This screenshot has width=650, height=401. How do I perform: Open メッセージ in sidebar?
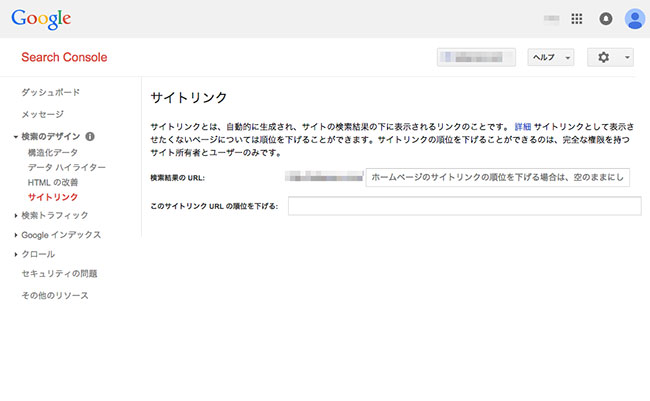coord(43,114)
